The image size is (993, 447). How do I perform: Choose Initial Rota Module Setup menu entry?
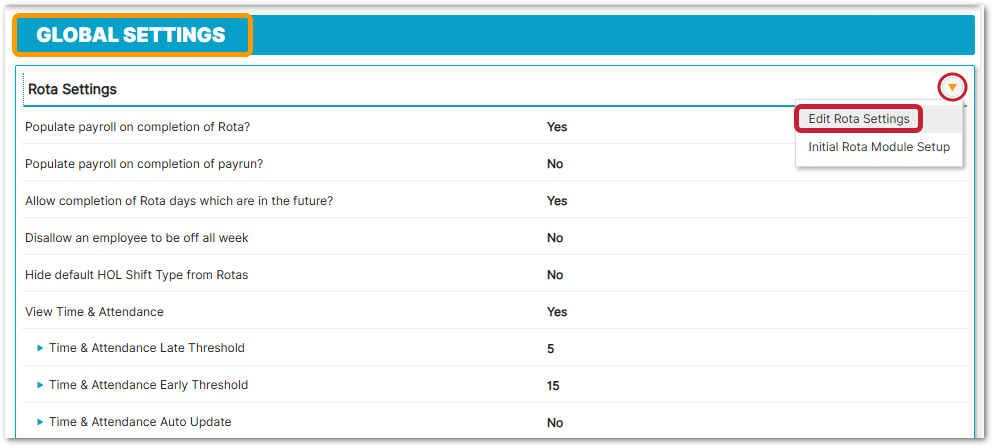(x=879, y=147)
